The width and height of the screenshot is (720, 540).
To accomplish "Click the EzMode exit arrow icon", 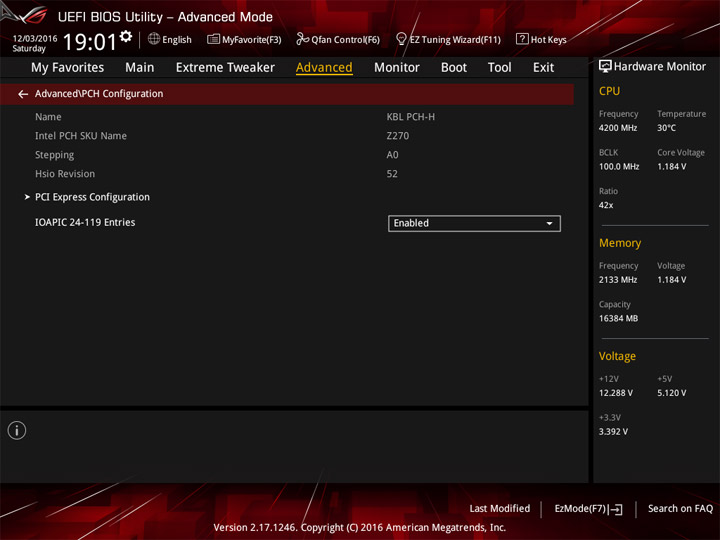I will point(616,509).
